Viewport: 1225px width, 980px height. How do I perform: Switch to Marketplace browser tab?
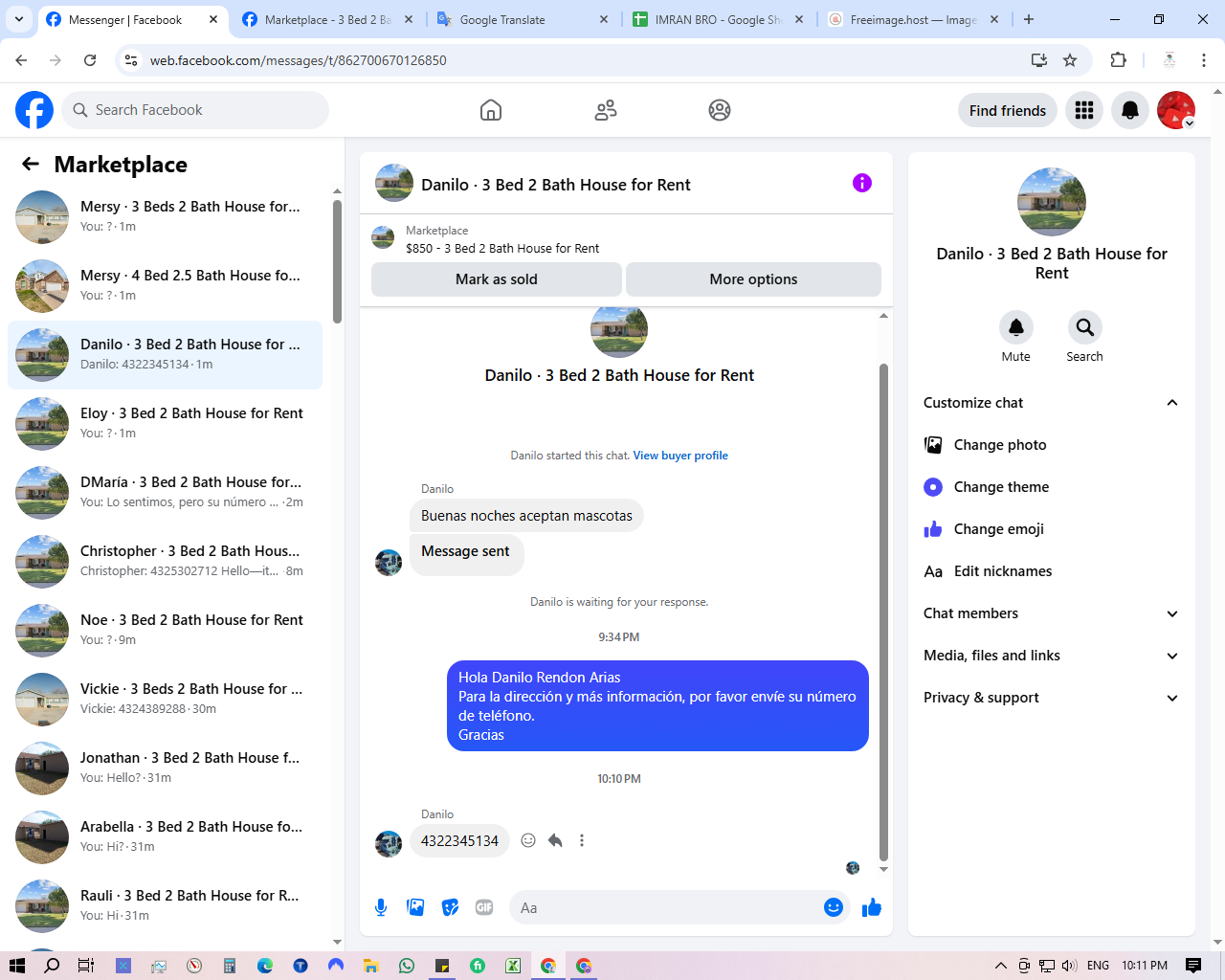[x=328, y=19]
